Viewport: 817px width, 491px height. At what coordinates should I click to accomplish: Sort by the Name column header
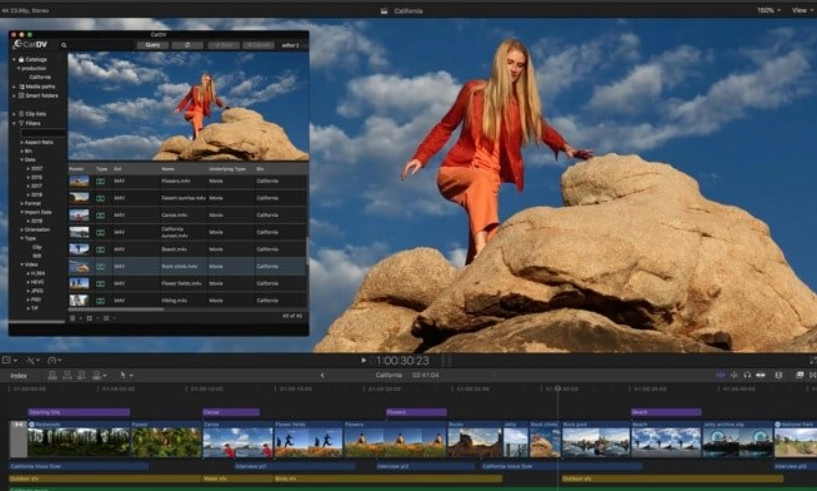(x=168, y=169)
